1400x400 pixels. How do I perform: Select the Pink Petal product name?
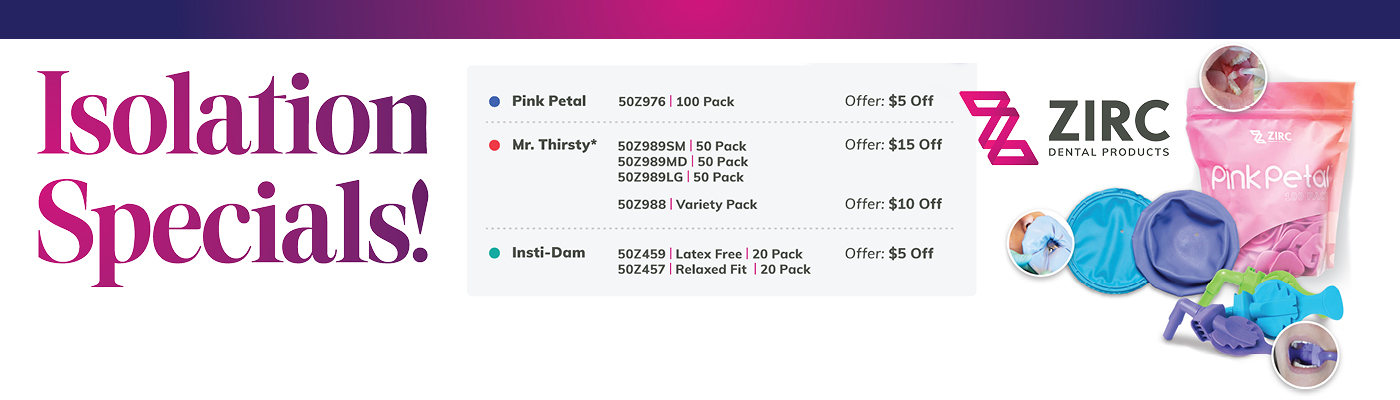(x=549, y=101)
